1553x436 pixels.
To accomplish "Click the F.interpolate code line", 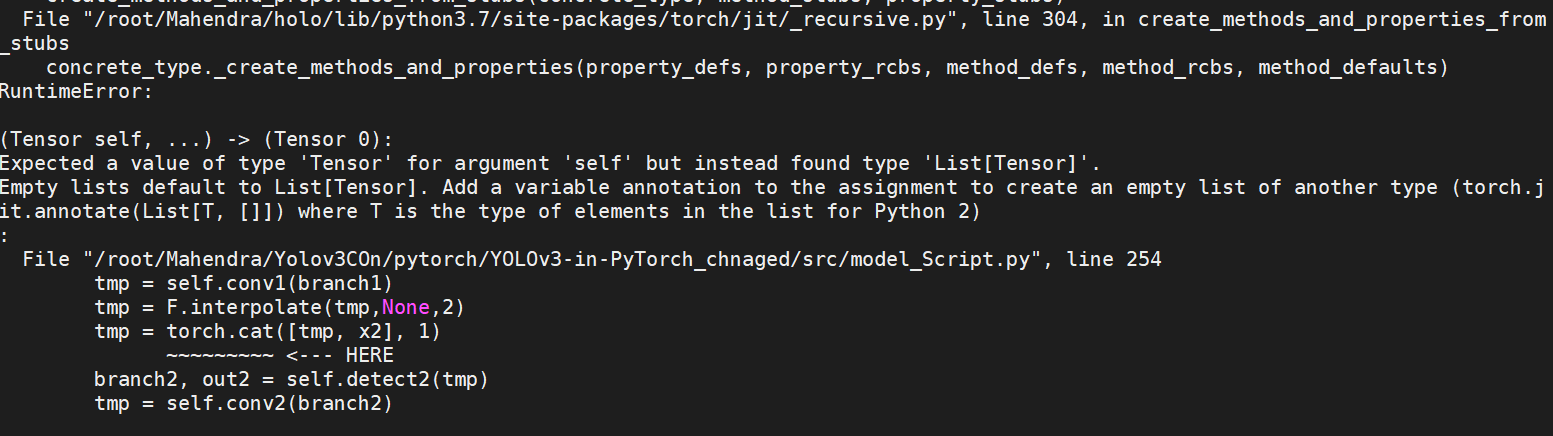I will pos(280,307).
